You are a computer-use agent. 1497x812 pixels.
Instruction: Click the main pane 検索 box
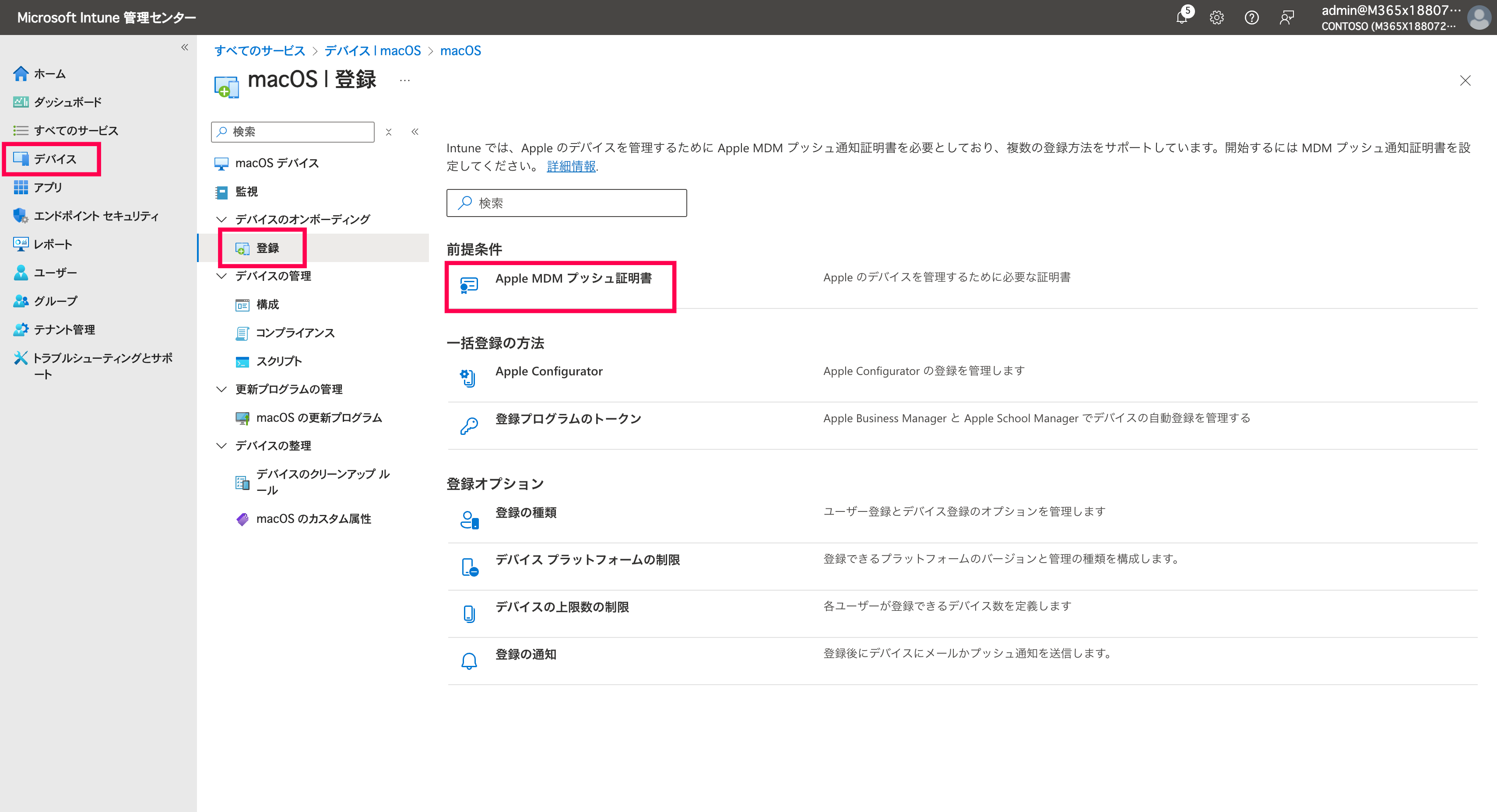[566, 203]
